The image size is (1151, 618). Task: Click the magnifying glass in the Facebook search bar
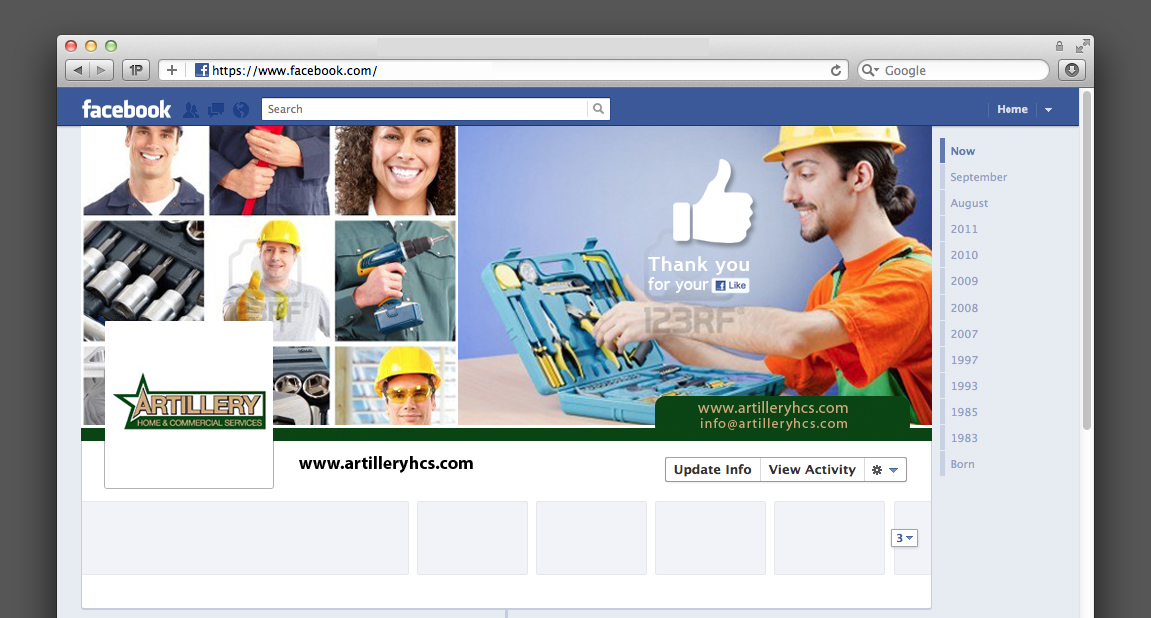[597, 108]
